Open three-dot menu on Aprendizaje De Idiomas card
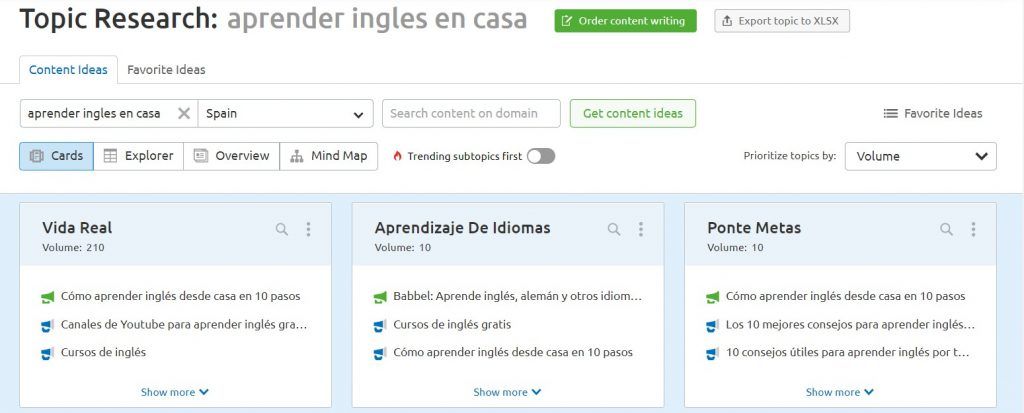Viewport: 1024px width, 413px height. click(x=641, y=229)
